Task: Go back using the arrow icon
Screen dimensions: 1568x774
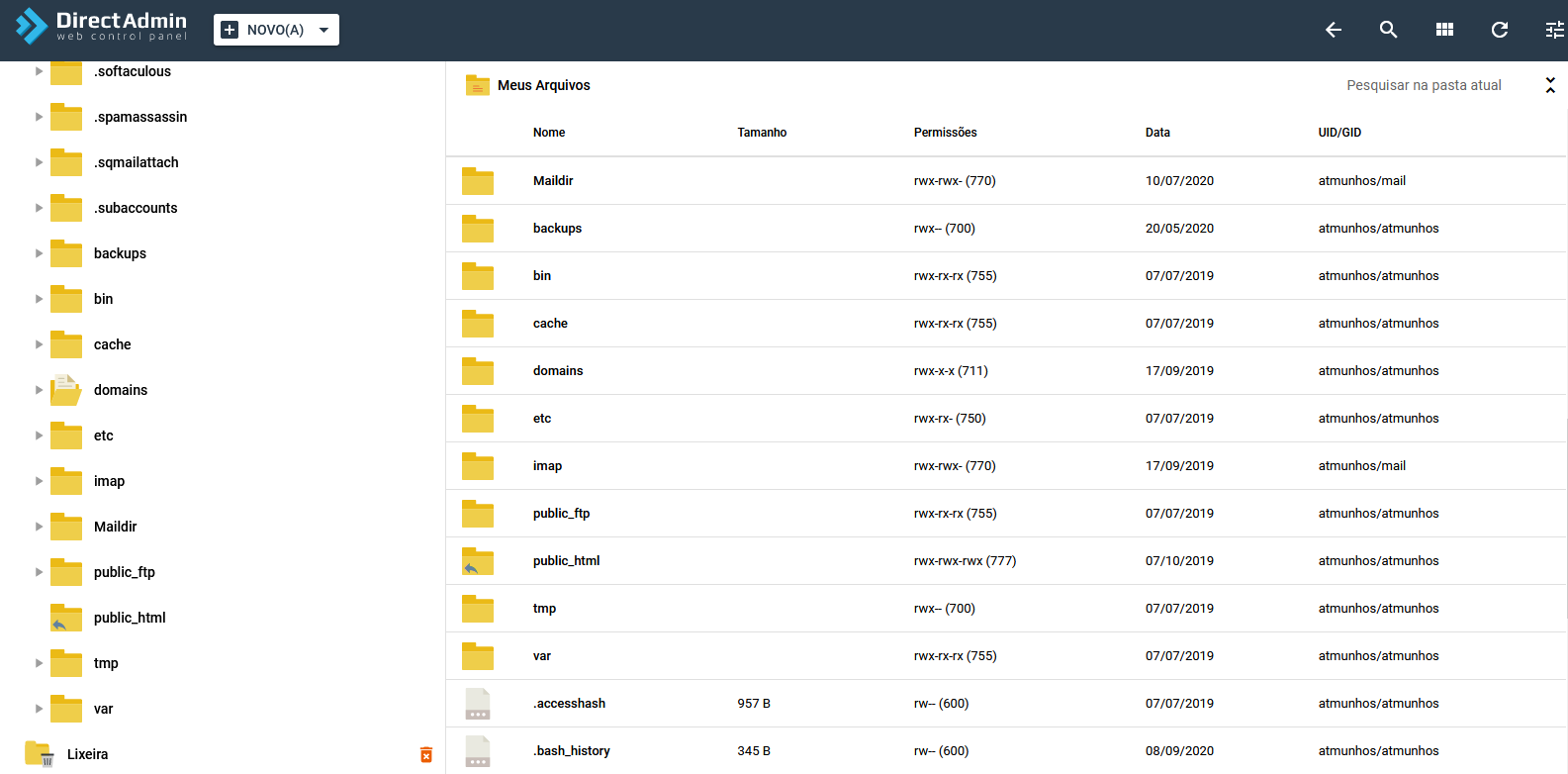Action: pyautogui.click(x=1334, y=30)
